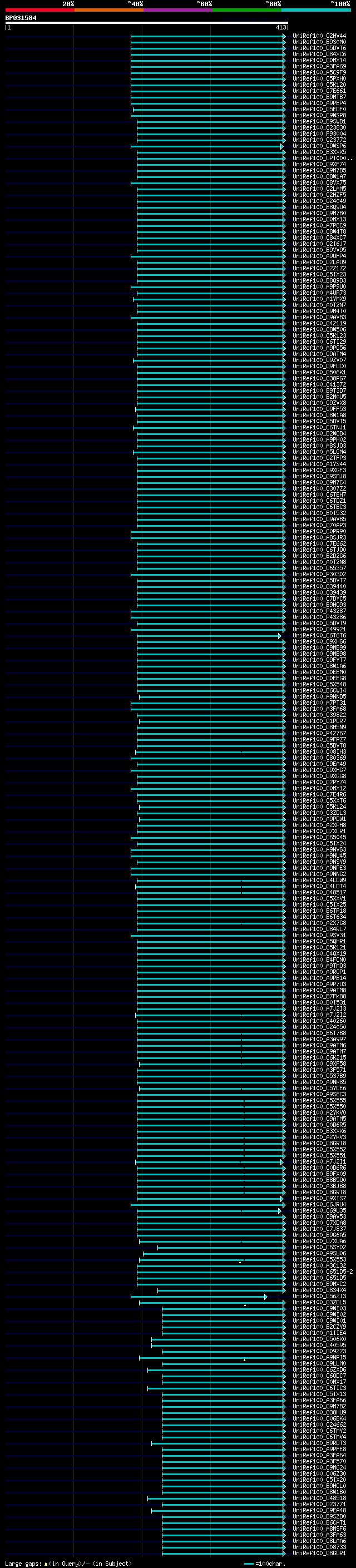Select label UniRef100_Q56ZI3
The height and width of the screenshot is (1568, 356).
(319, 1295)
